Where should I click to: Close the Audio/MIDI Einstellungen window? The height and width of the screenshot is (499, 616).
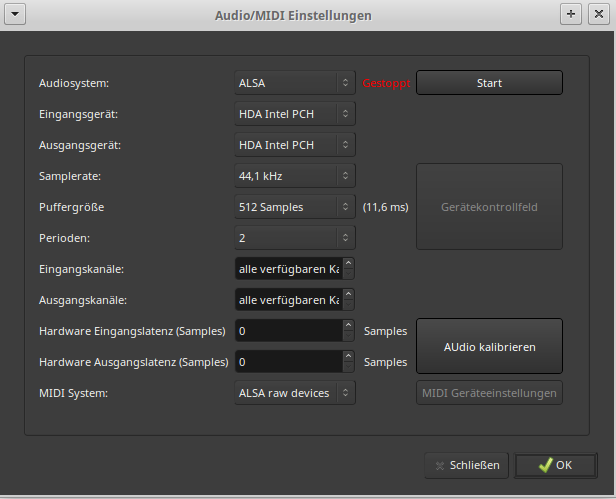pyautogui.click(x=597, y=14)
